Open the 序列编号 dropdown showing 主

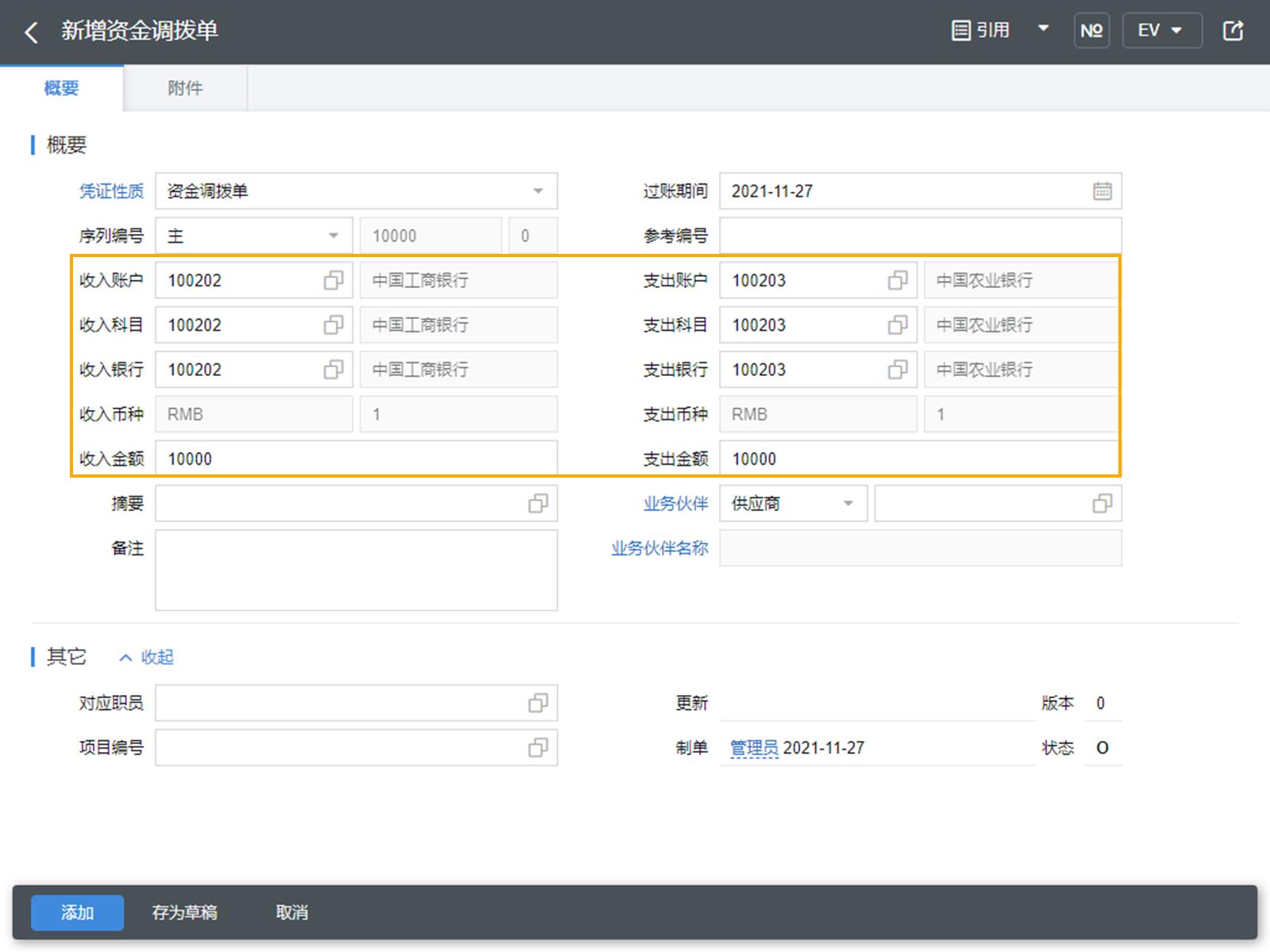254,236
